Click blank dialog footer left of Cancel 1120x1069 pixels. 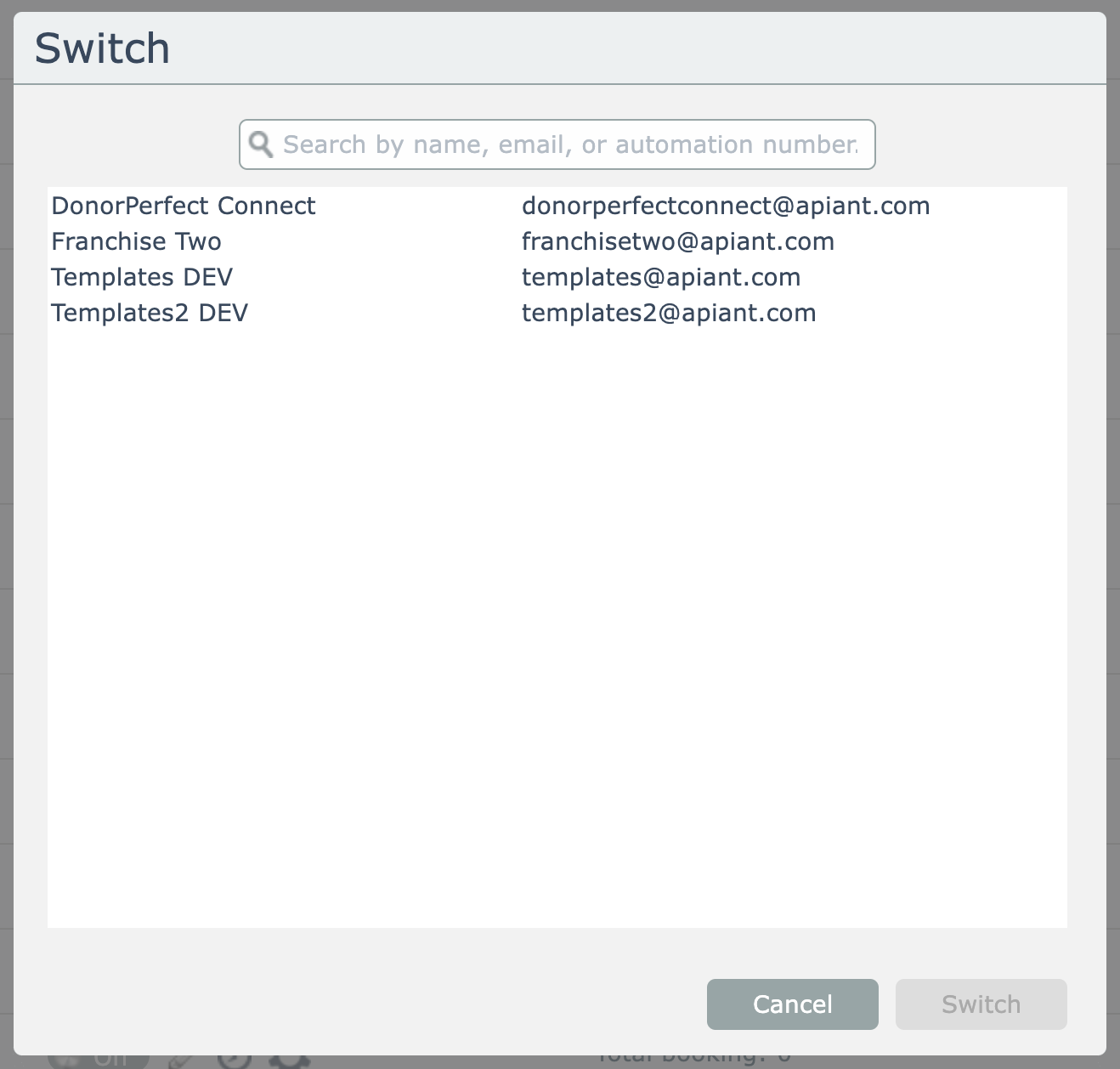pyautogui.click(x=365, y=1004)
